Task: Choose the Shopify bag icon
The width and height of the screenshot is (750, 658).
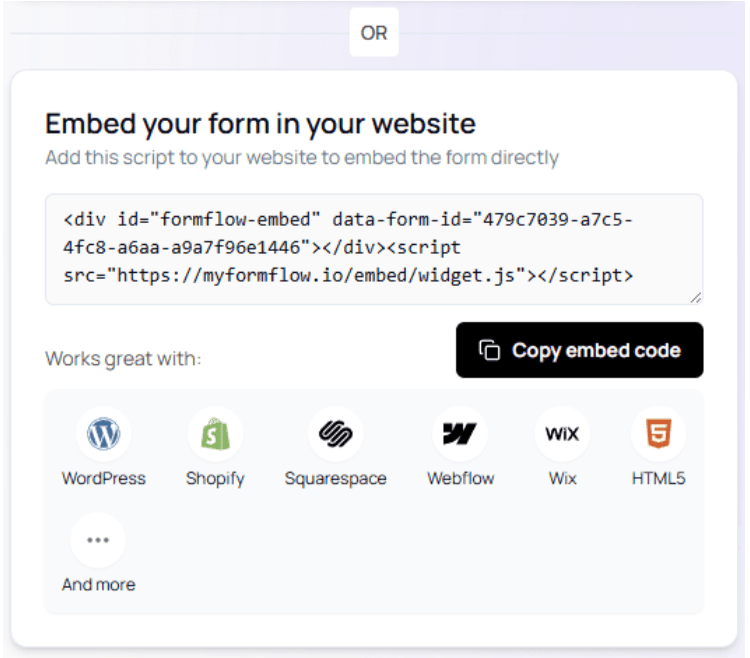Action: click(x=215, y=434)
